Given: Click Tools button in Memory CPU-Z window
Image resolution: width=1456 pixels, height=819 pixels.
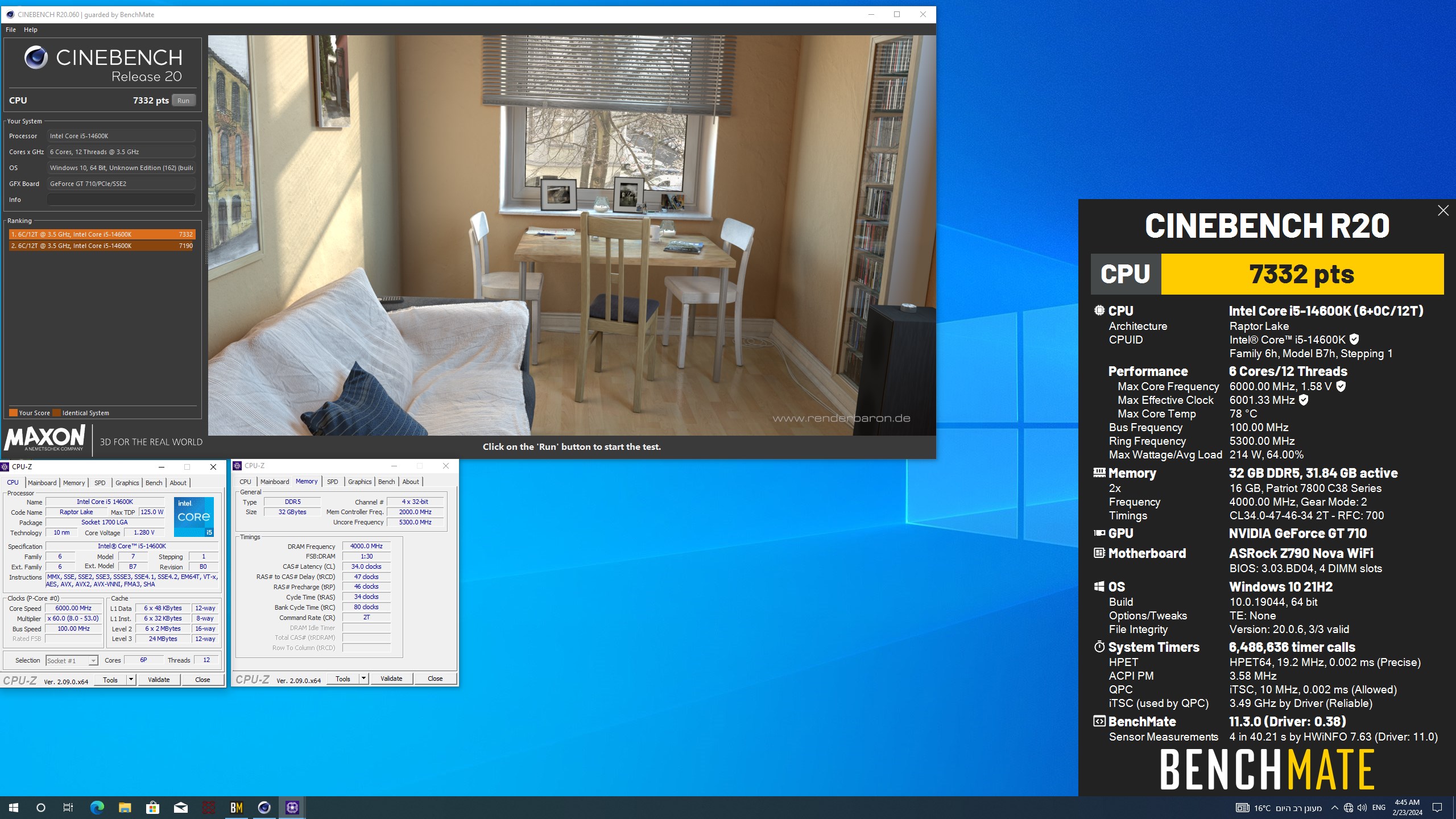Looking at the screenshot, I should click(x=343, y=679).
